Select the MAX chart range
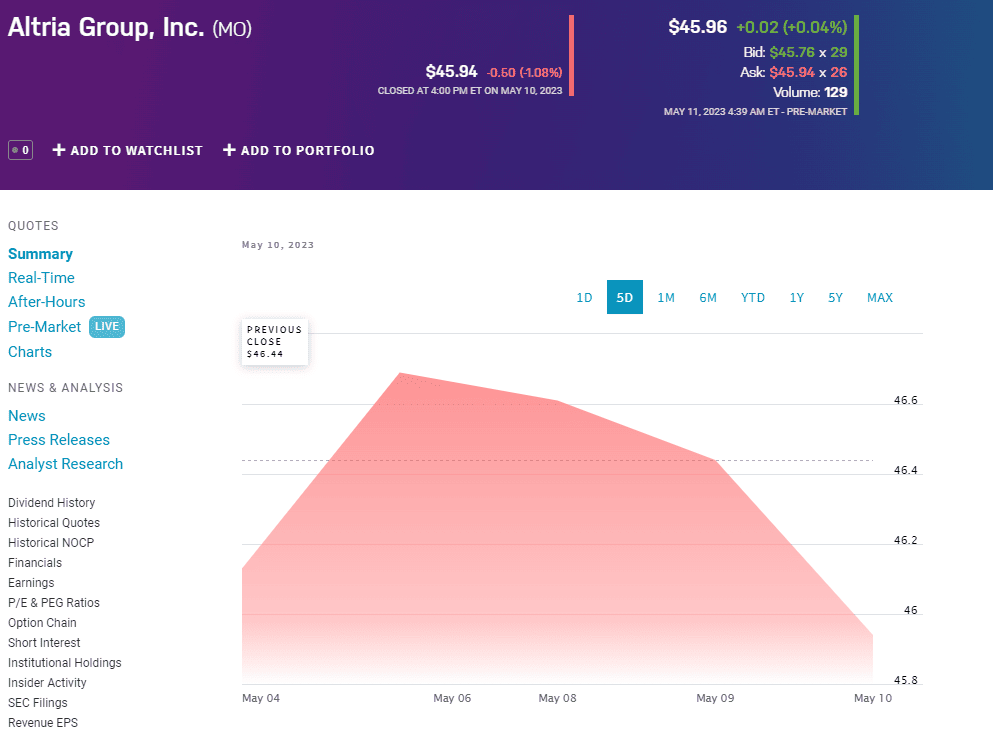993x738 pixels. 880,297
